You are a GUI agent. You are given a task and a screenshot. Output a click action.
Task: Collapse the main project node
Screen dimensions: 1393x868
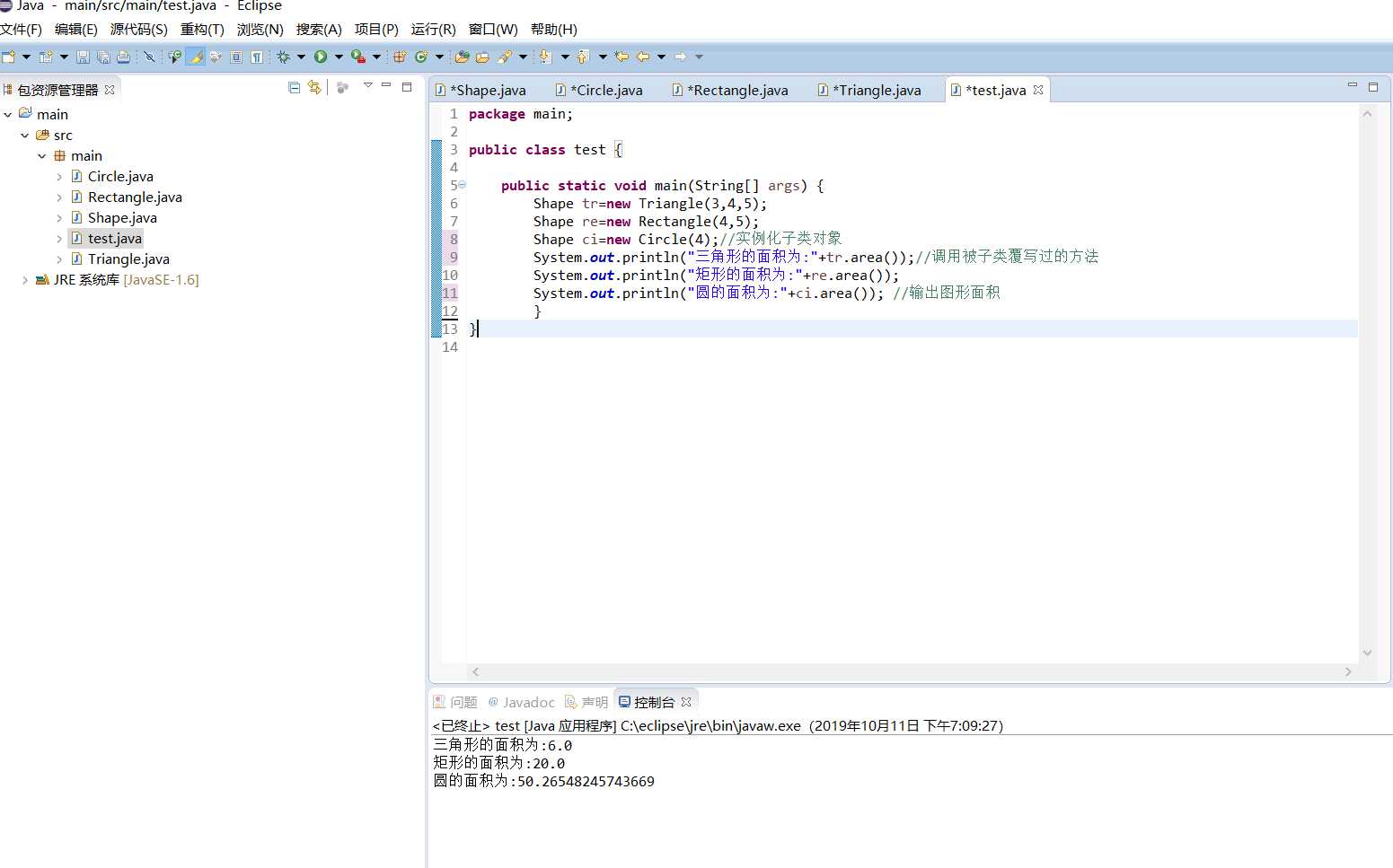tap(8, 114)
